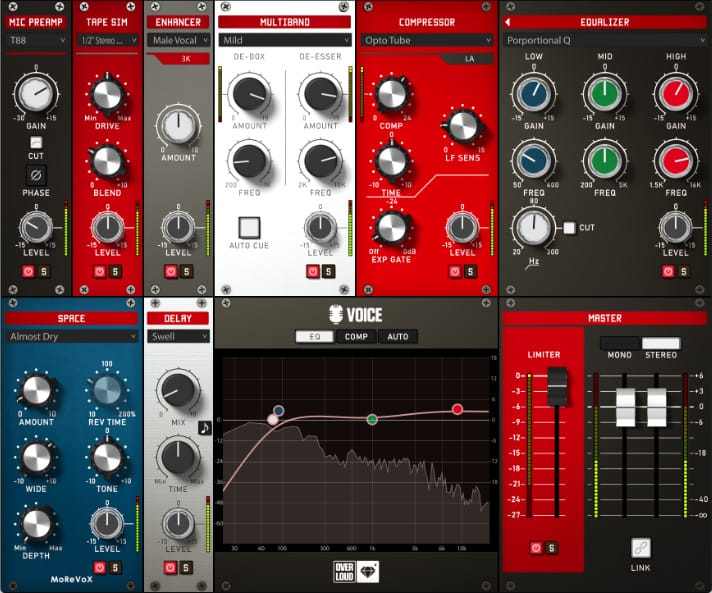Click the Space Rev Time knob

pyautogui.click(x=107, y=390)
